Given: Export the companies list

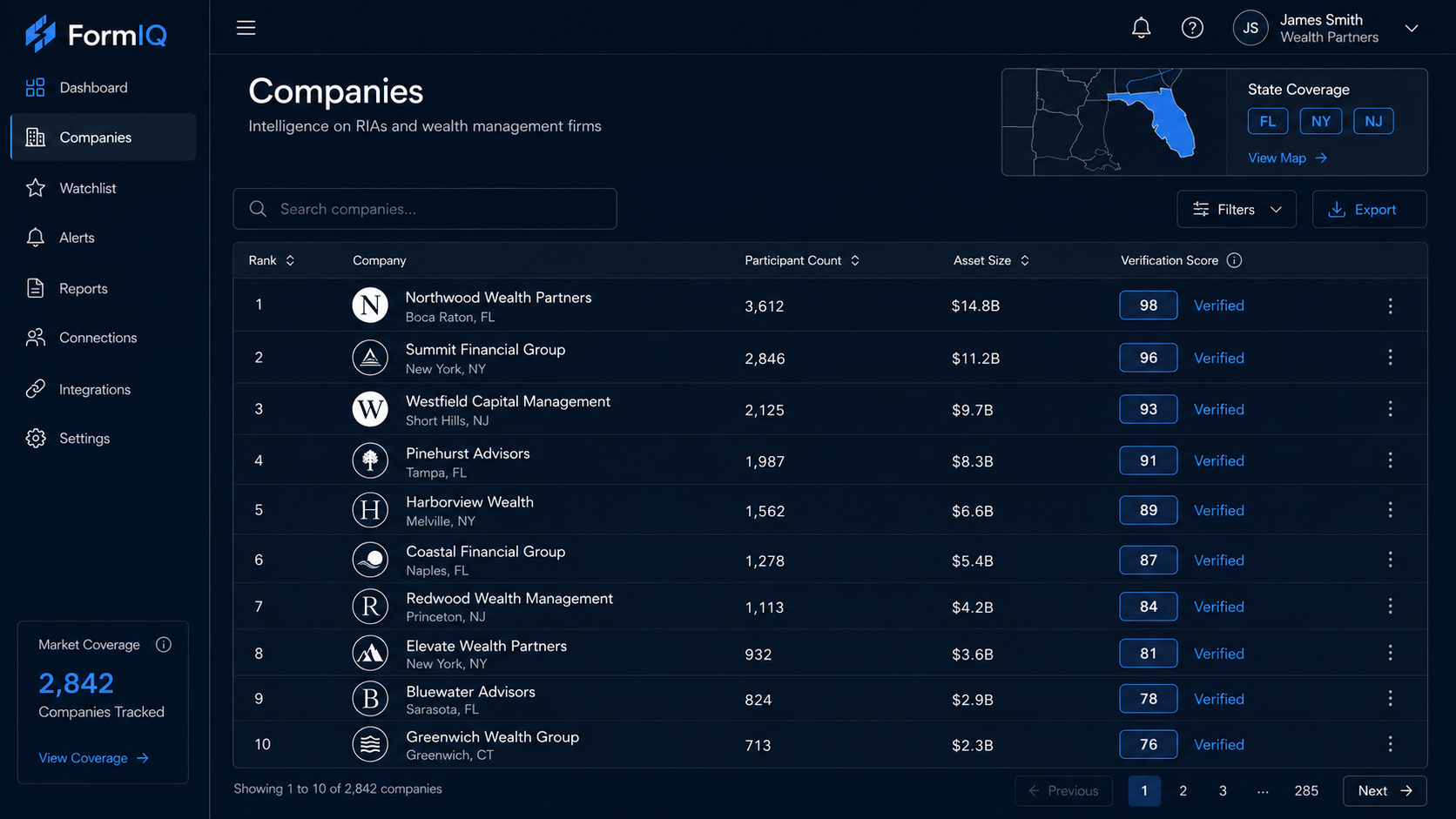Looking at the screenshot, I should 1369,209.
